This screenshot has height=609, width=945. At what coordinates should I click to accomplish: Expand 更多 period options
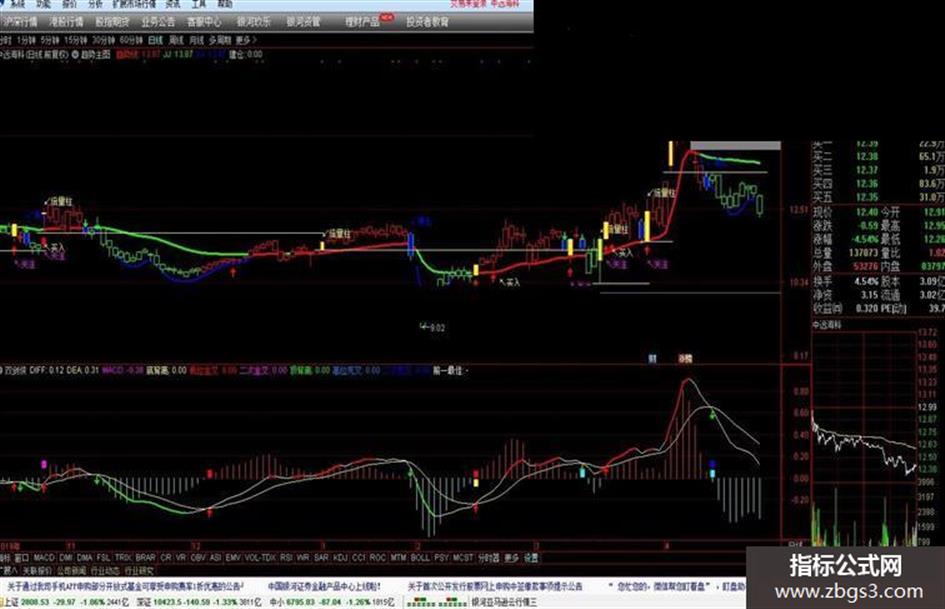[x=245, y=40]
